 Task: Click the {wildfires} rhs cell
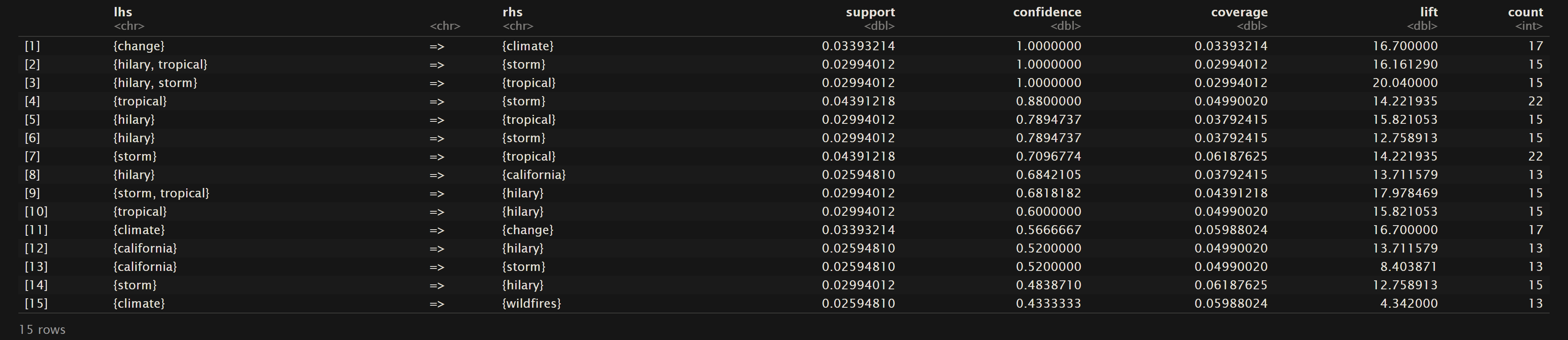531,304
